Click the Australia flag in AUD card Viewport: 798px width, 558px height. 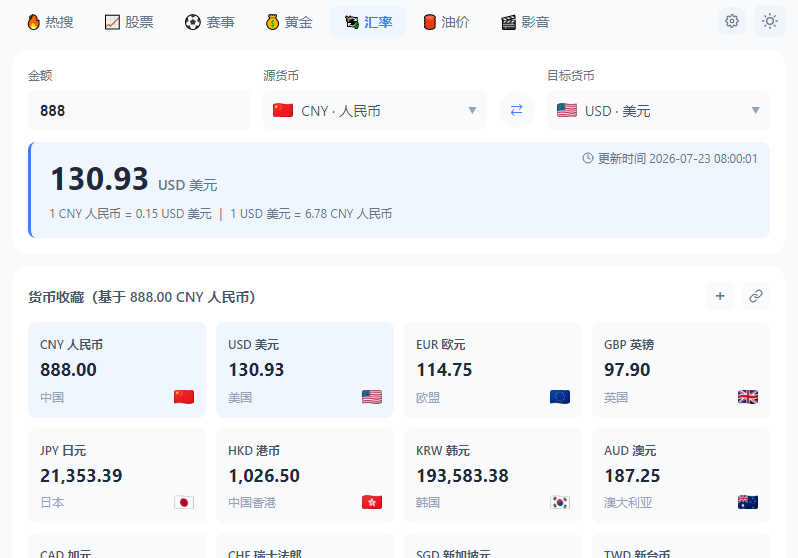pyautogui.click(x=748, y=503)
